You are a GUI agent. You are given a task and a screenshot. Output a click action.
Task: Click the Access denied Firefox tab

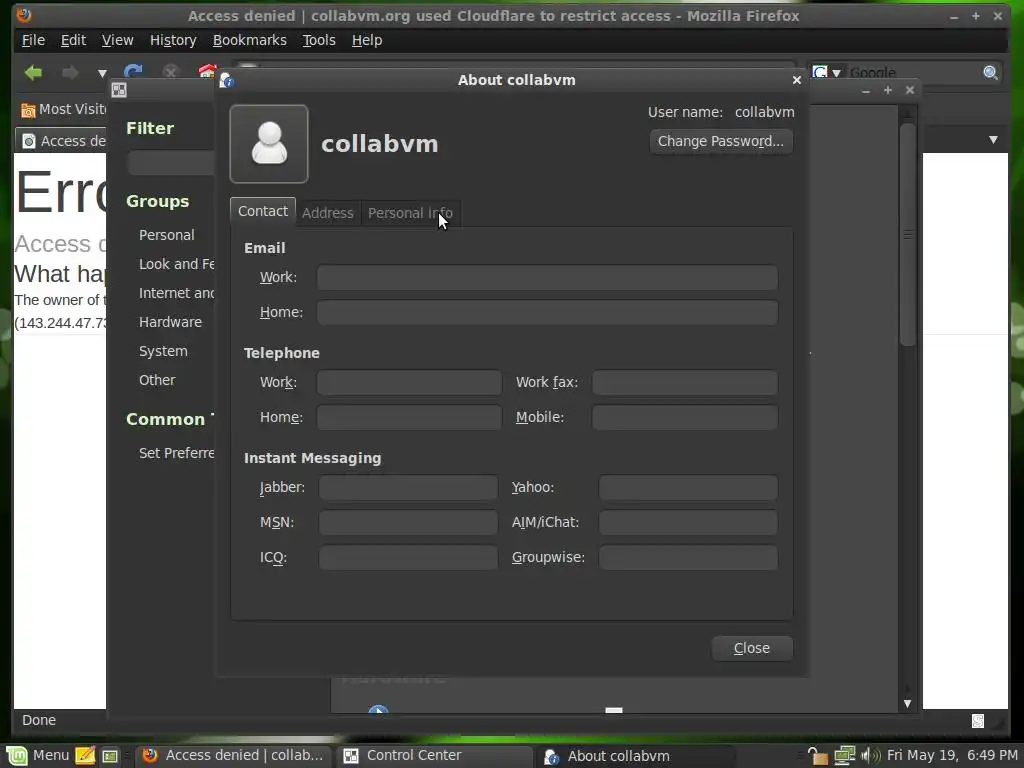pyautogui.click(x=63, y=141)
